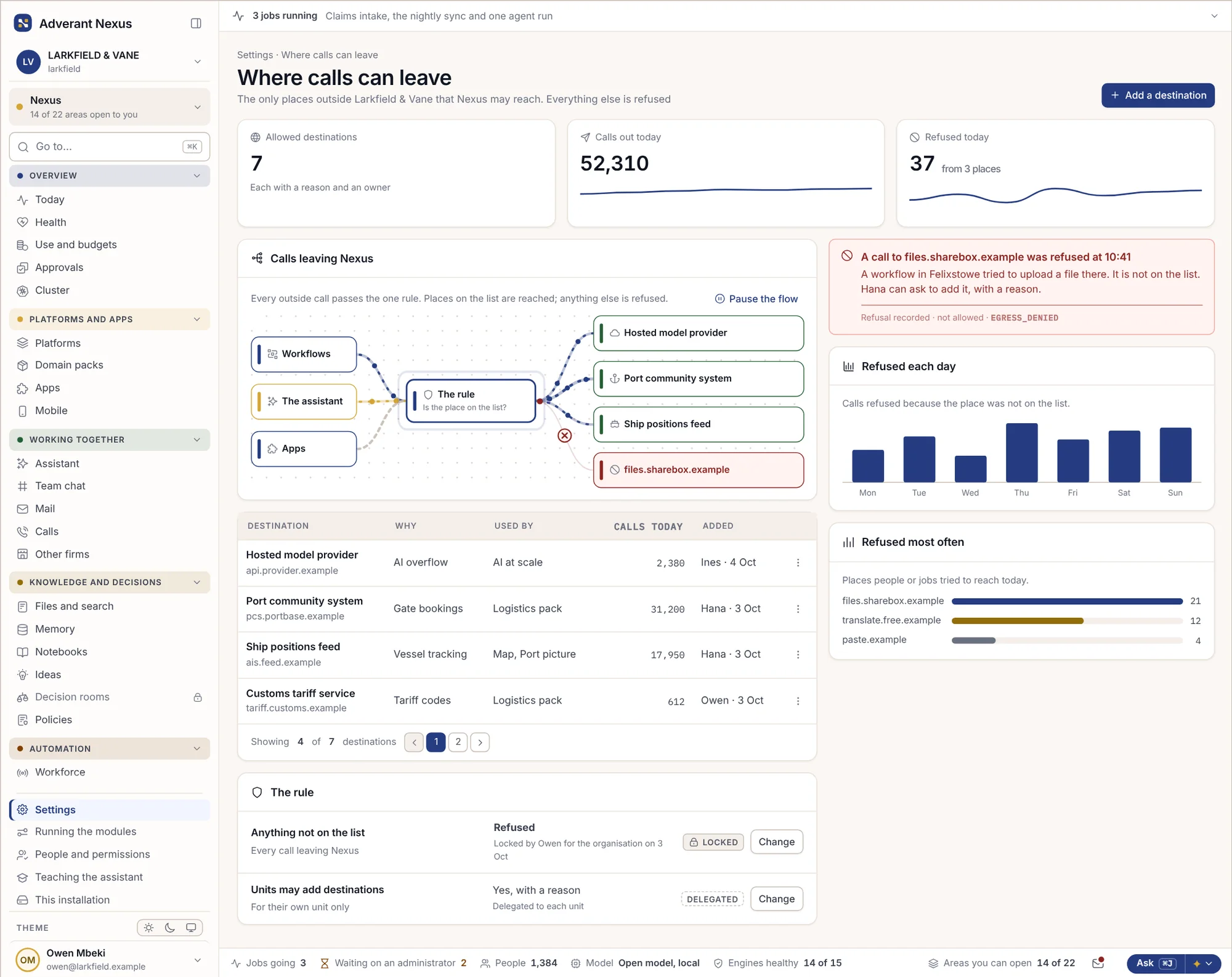This screenshot has width=1232, height=977.
Task: Pause the flow of outside calls
Action: point(756,299)
